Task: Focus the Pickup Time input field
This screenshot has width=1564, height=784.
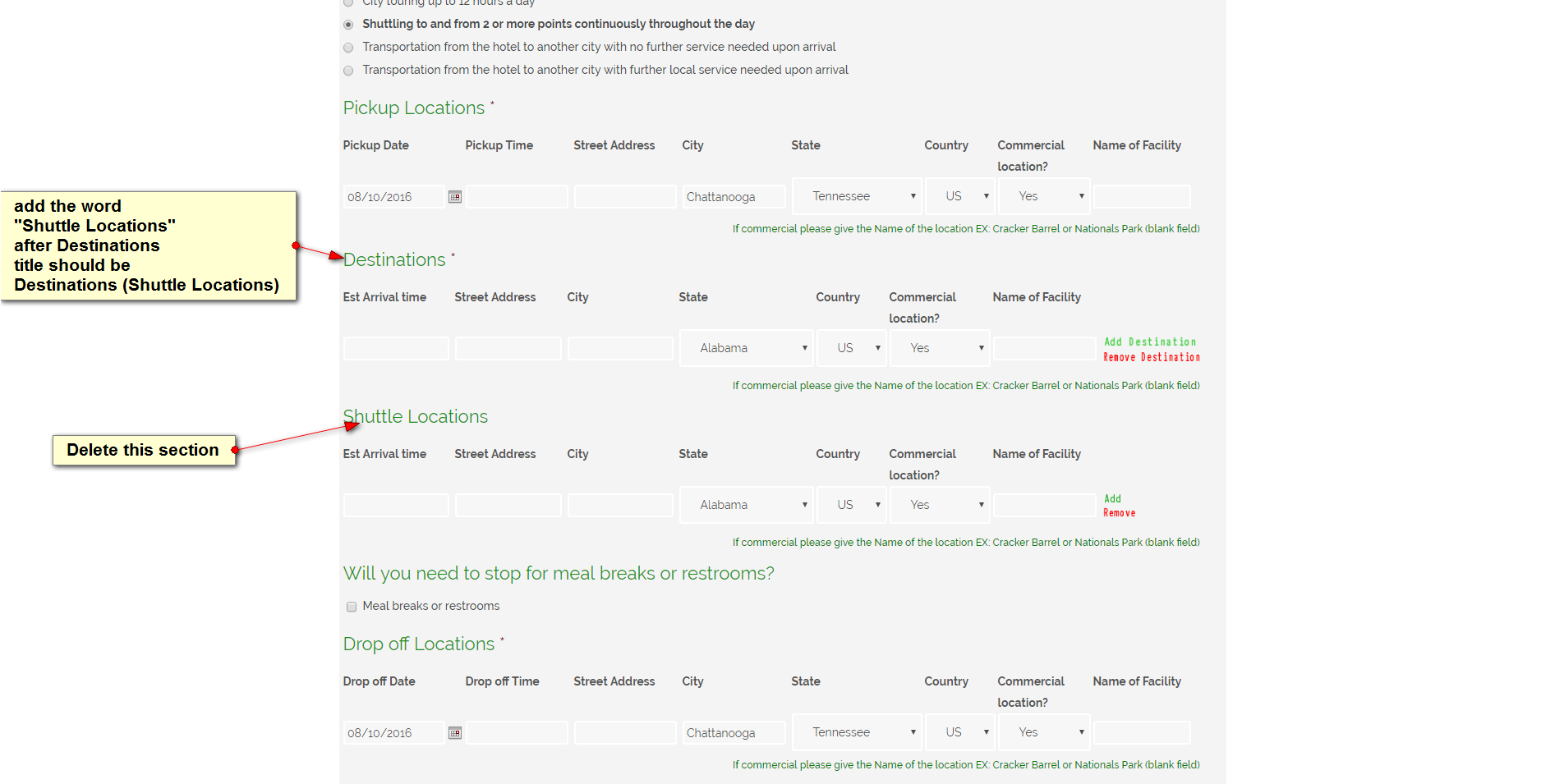Action: [517, 197]
